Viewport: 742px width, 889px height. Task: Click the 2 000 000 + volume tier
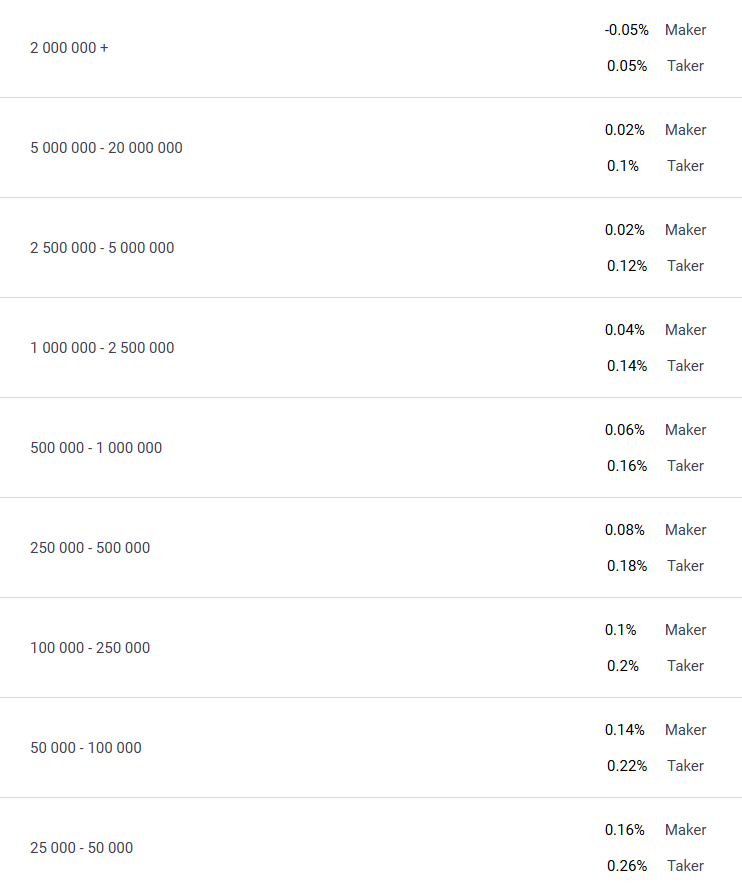tap(69, 48)
